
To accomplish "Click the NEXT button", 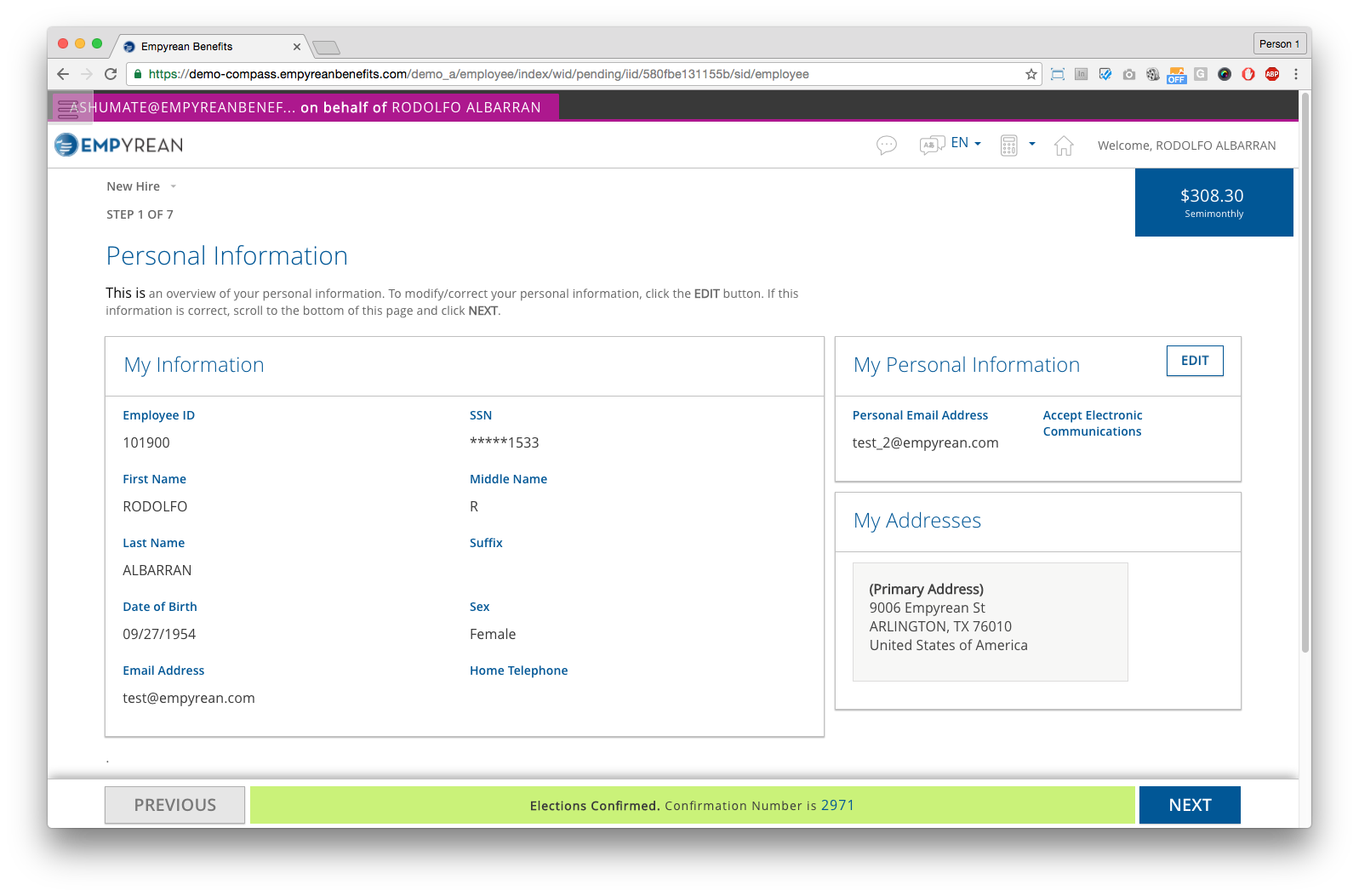I will [x=1190, y=805].
